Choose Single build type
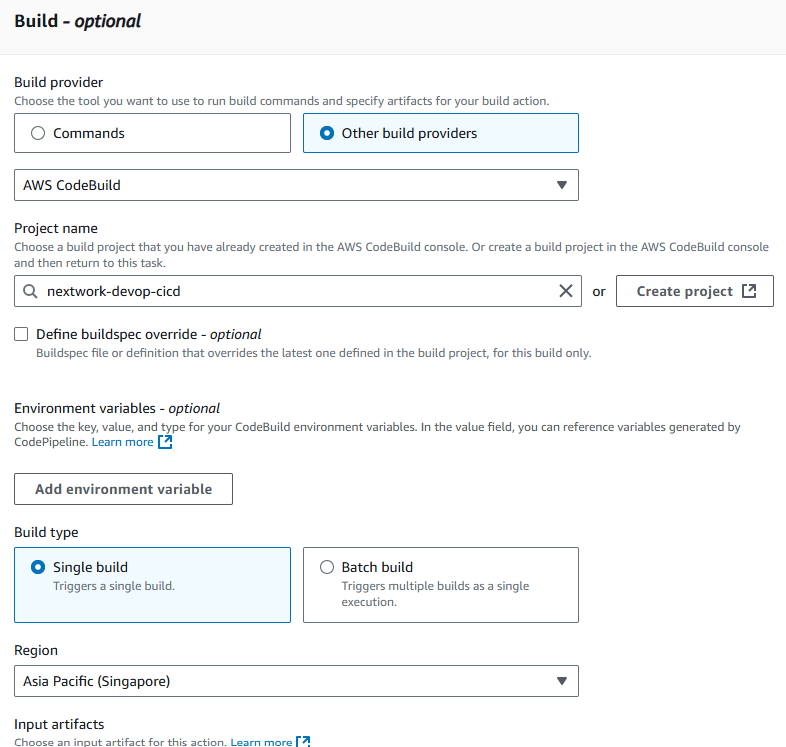This screenshot has width=786, height=747. point(152,585)
